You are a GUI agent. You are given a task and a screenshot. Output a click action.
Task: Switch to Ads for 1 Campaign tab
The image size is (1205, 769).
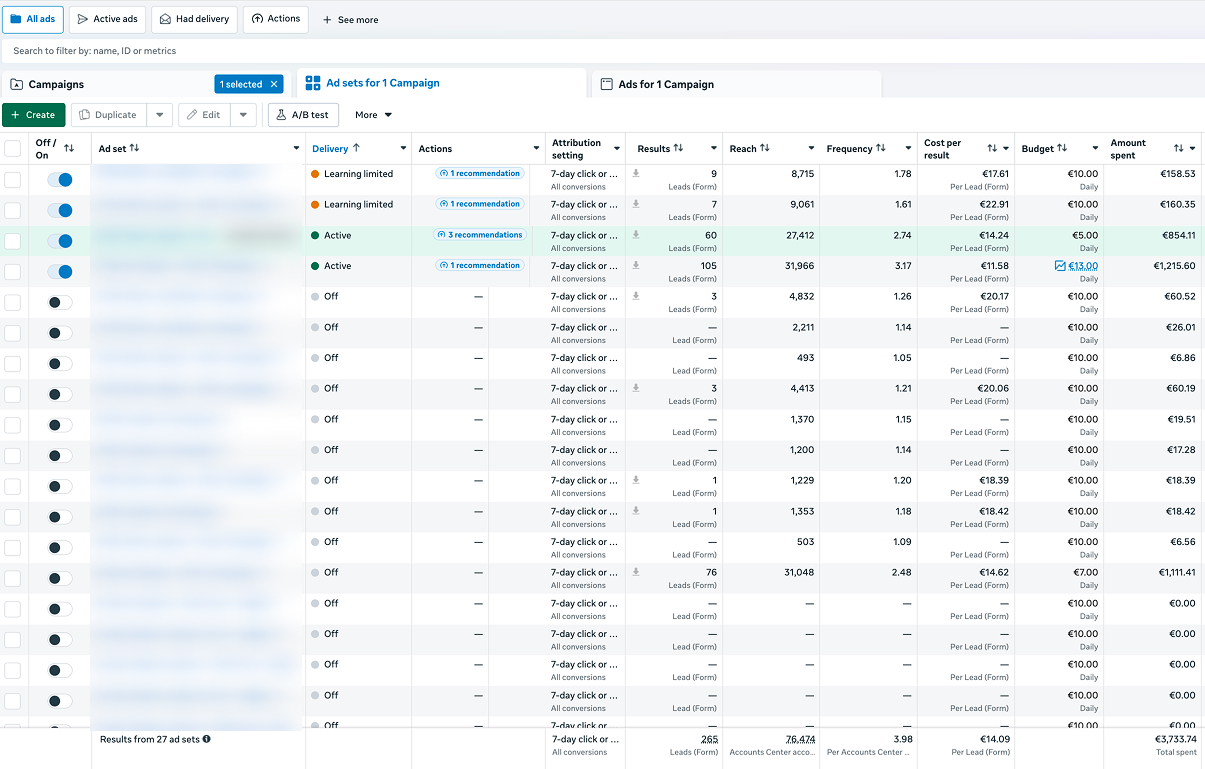point(666,85)
